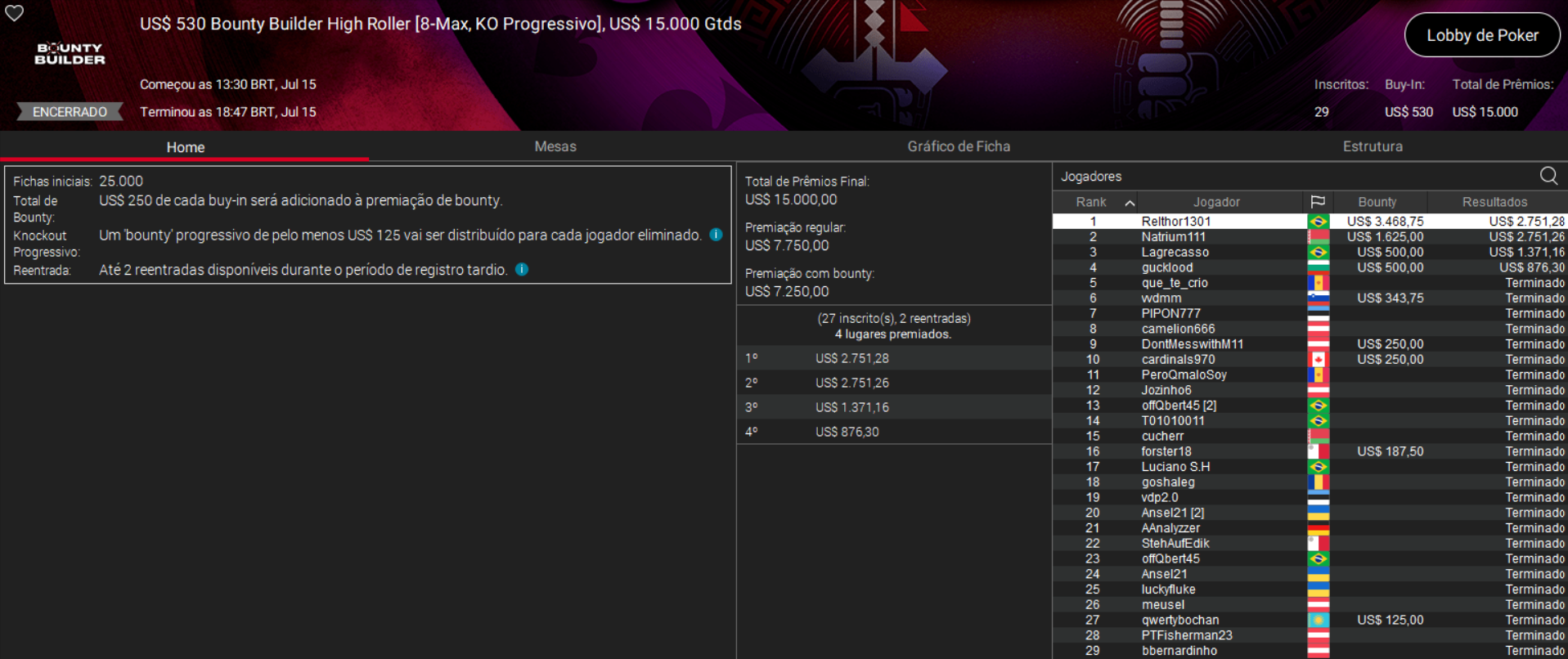Select player row cardinals970
Viewport: 1568px width, 659px height.
[x=1310, y=360]
